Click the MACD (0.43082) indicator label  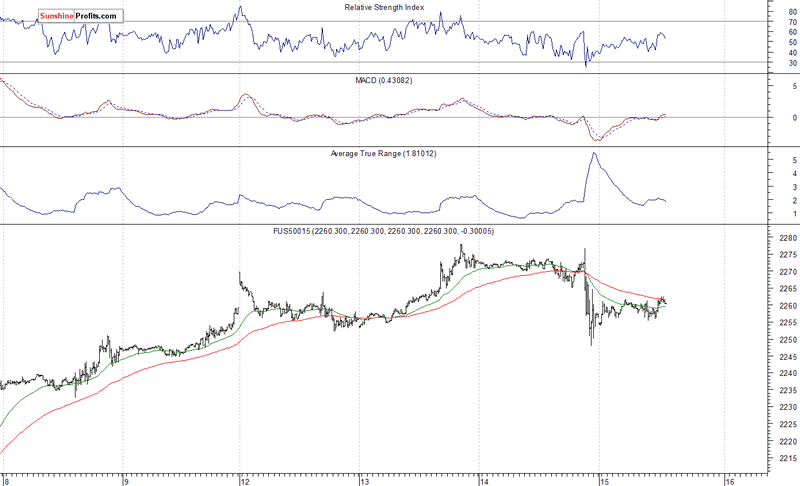[x=385, y=80]
